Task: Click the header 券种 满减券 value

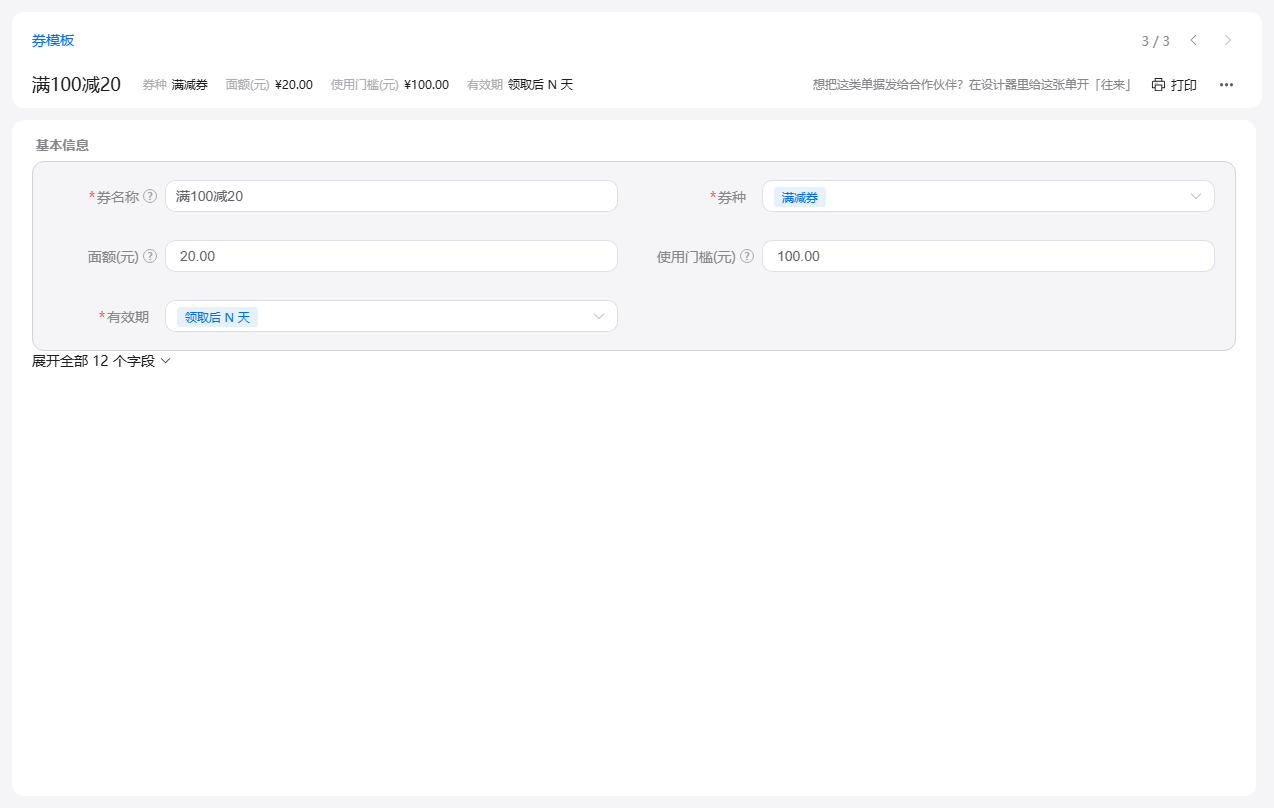Action: 189,85
